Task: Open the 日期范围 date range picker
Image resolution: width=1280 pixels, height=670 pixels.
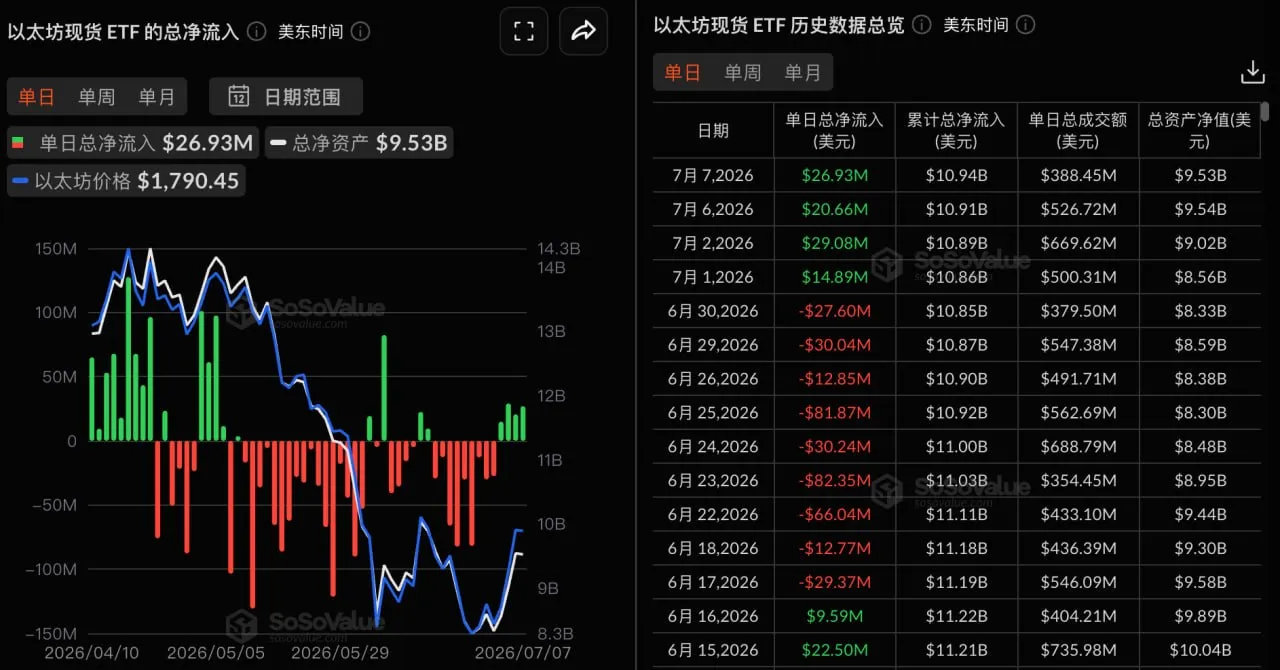Action: click(x=286, y=97)
